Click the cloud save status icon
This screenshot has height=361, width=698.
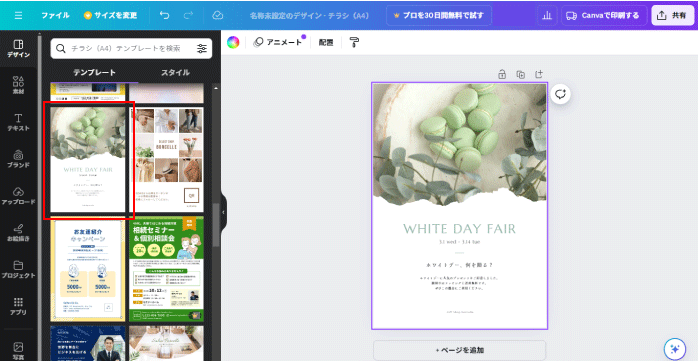(217, 16)
